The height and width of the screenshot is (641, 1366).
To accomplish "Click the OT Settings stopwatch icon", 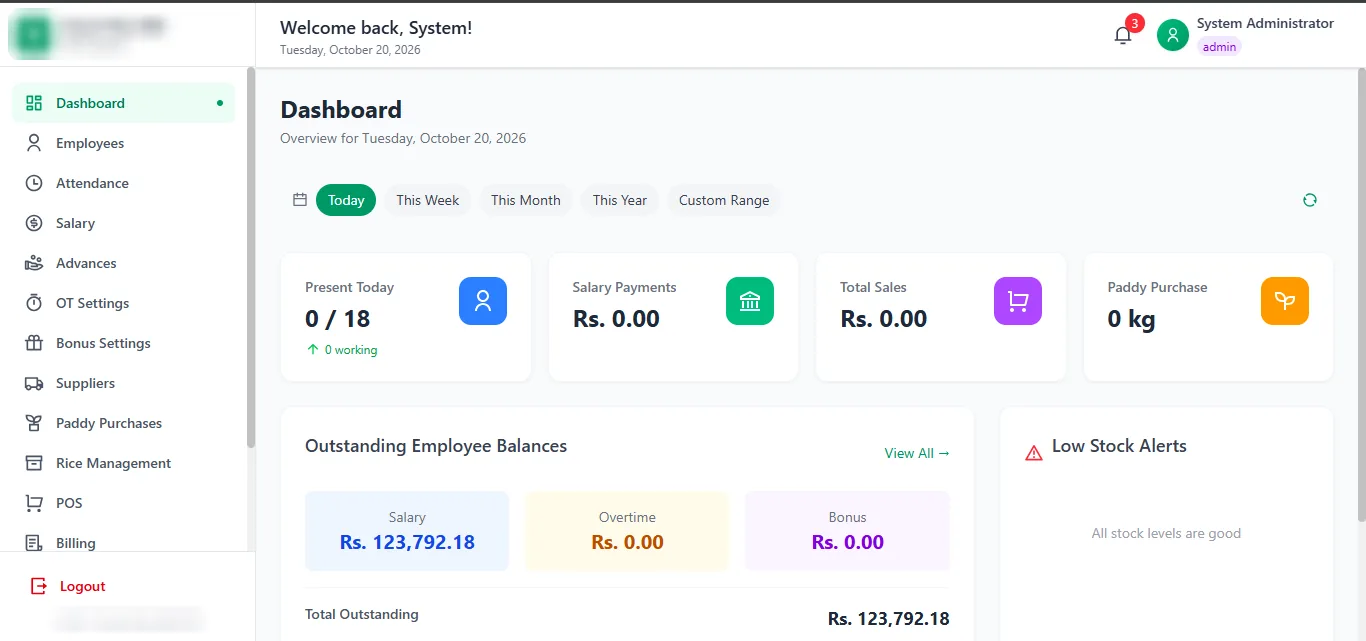I will 34,303.
